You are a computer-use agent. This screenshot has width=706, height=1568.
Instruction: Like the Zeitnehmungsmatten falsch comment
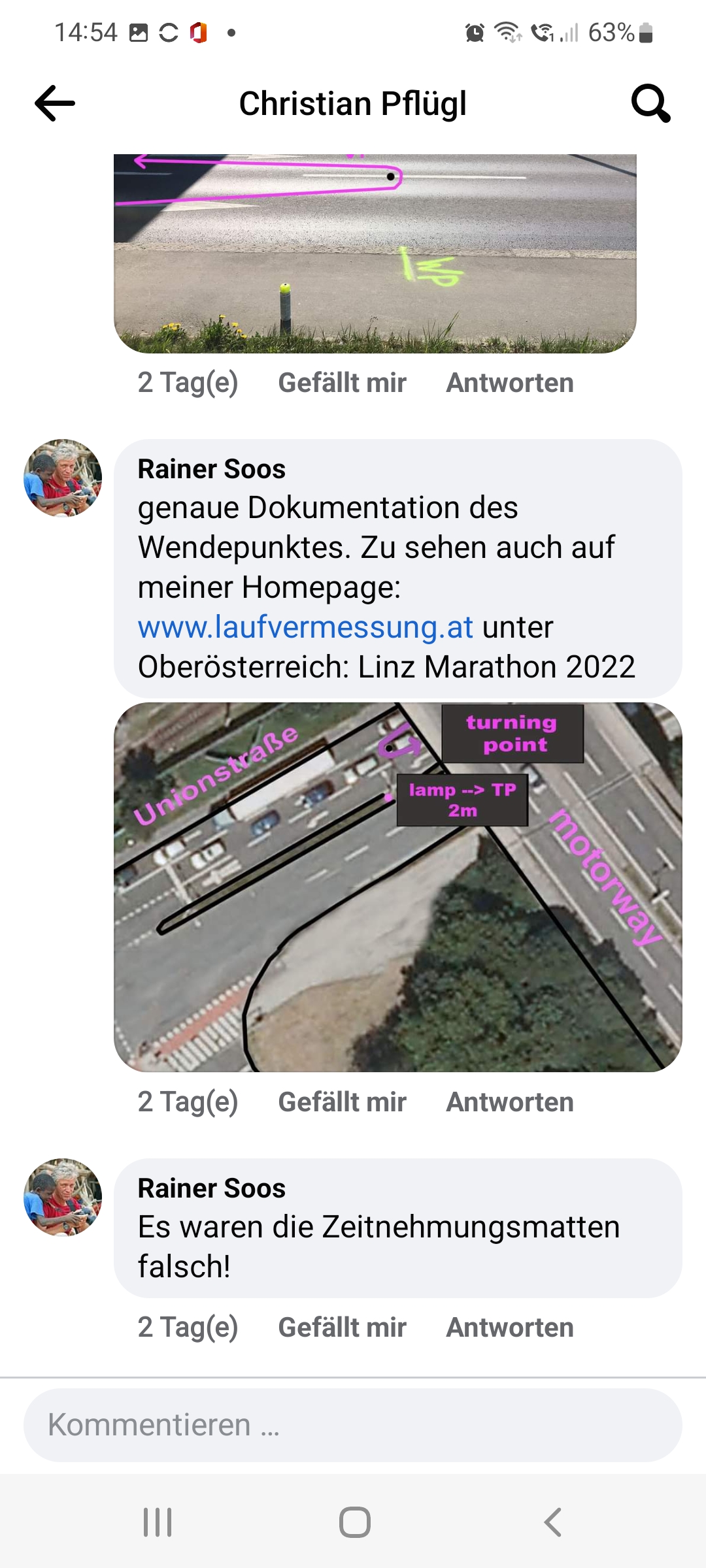point(342,1328)
